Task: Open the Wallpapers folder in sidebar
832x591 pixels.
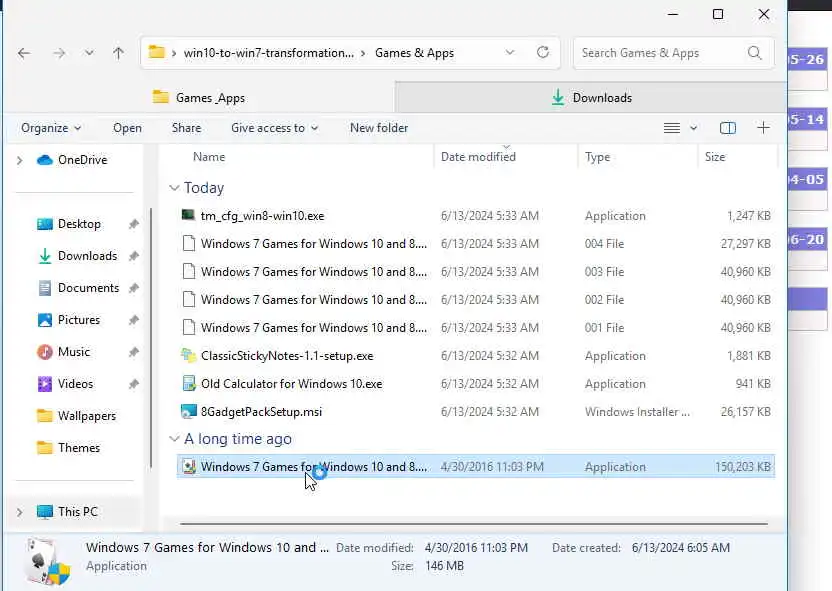Action: 76,416
